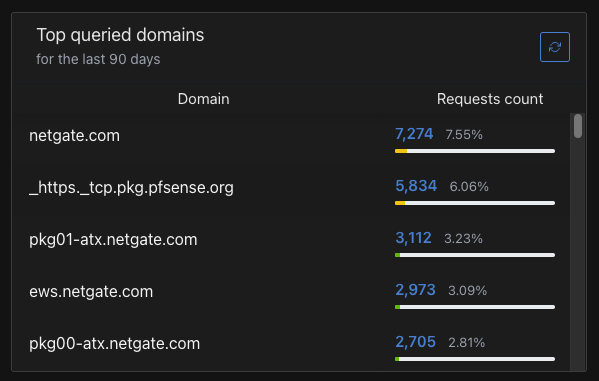The height and width of the screenshot is (381, 599).
Task: Select the pkg00-atx.netgate.com domain
Action: pos(115,344)
